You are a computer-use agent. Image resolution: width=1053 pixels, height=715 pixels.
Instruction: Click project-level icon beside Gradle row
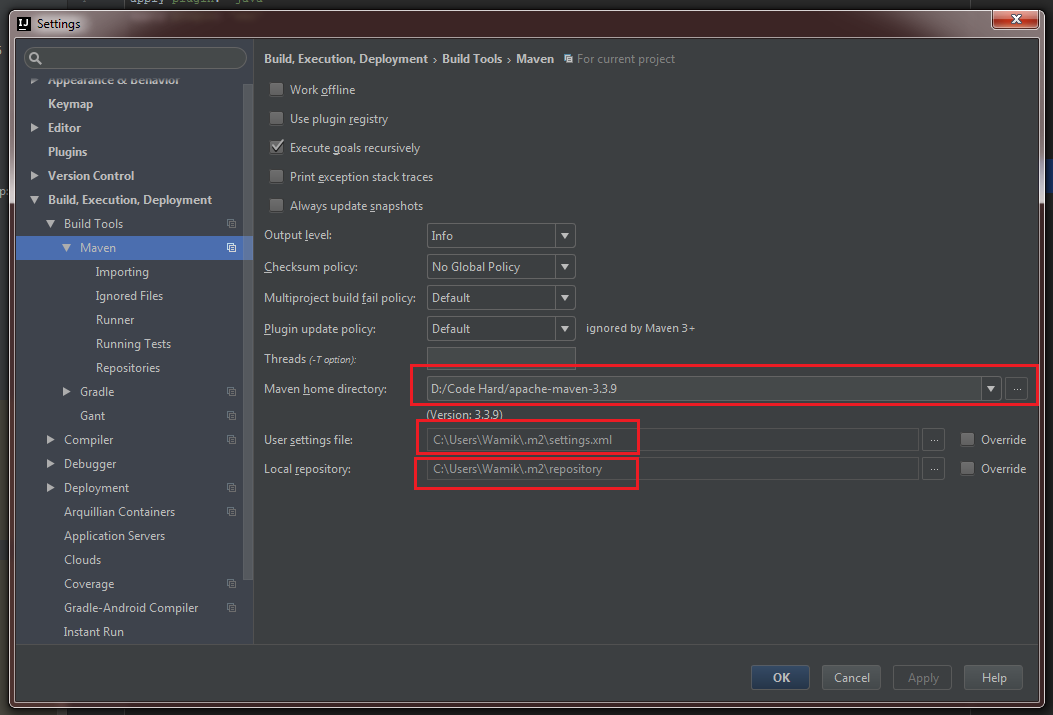tap(231, 391)
